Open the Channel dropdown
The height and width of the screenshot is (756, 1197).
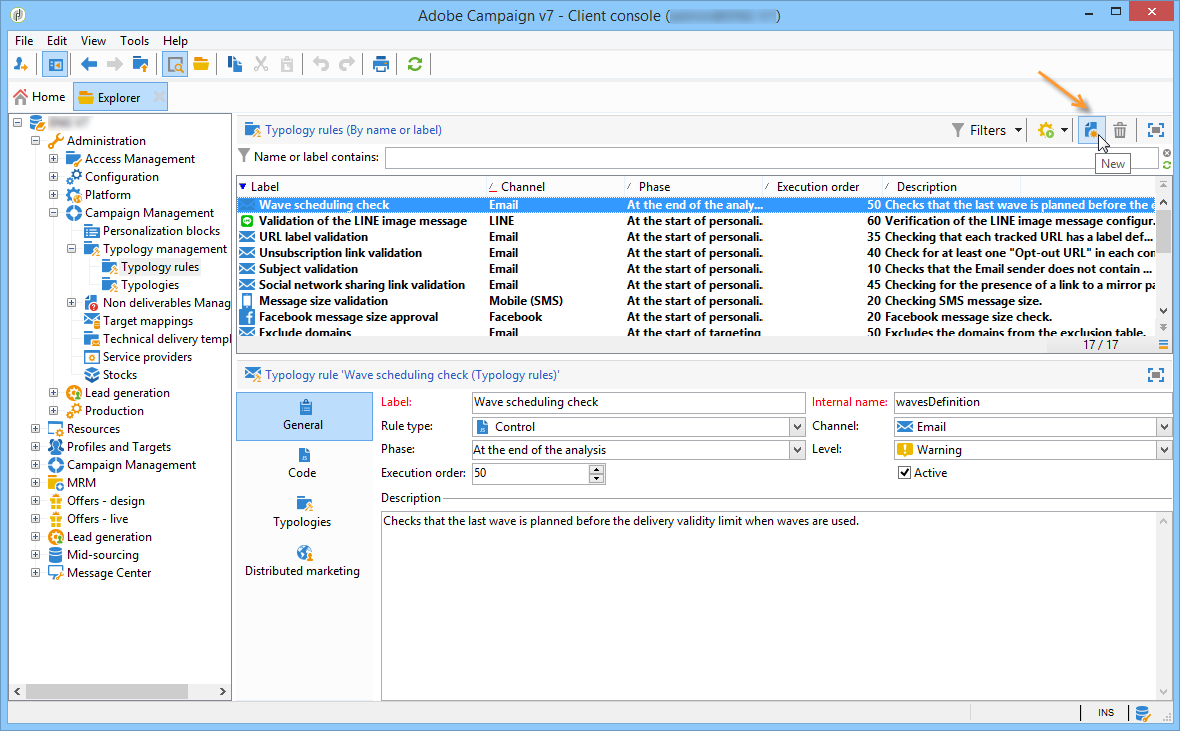point(1164,427)
